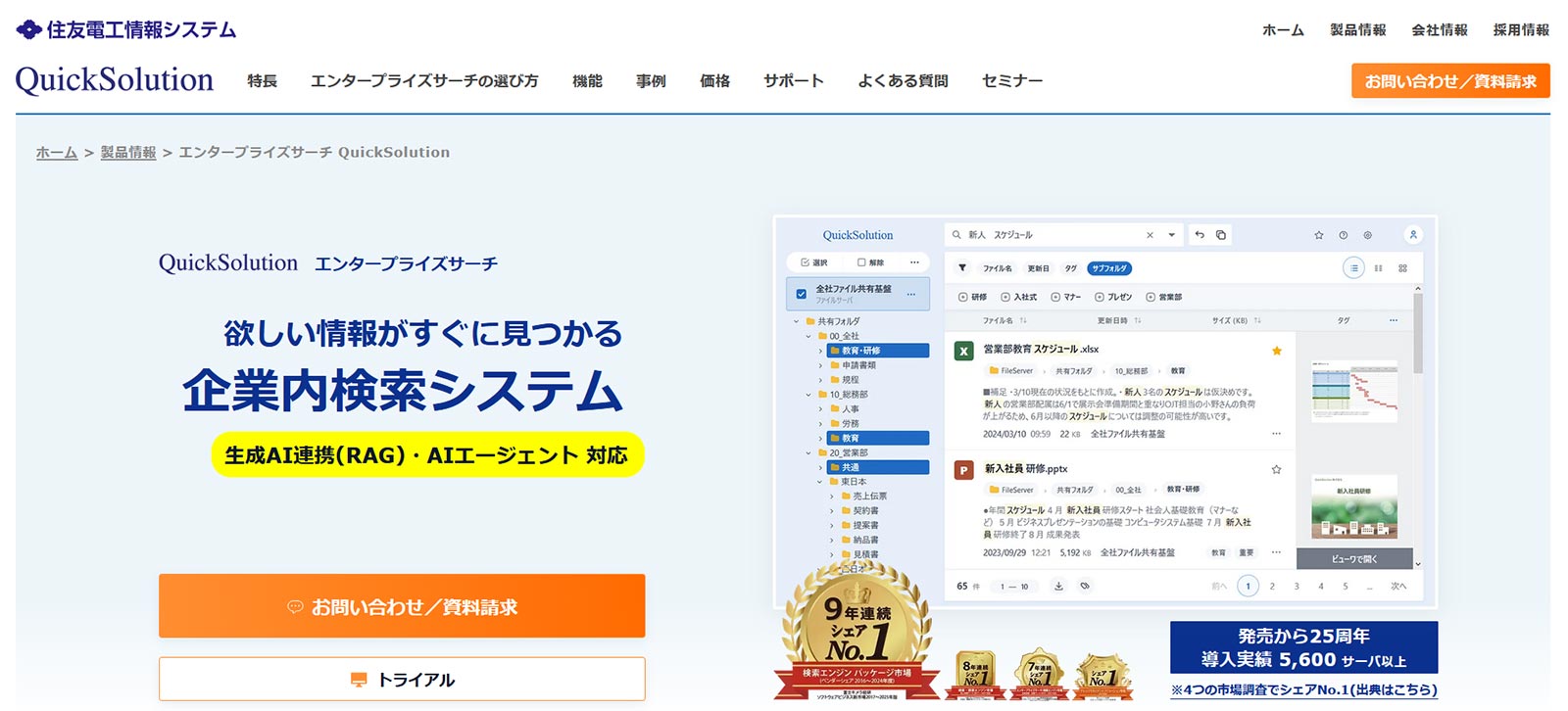Screen dimensions: 1568x711
Task: Unstar the 営業部教育 スケジュール.xlsx result
Action: pos(1276,351)
